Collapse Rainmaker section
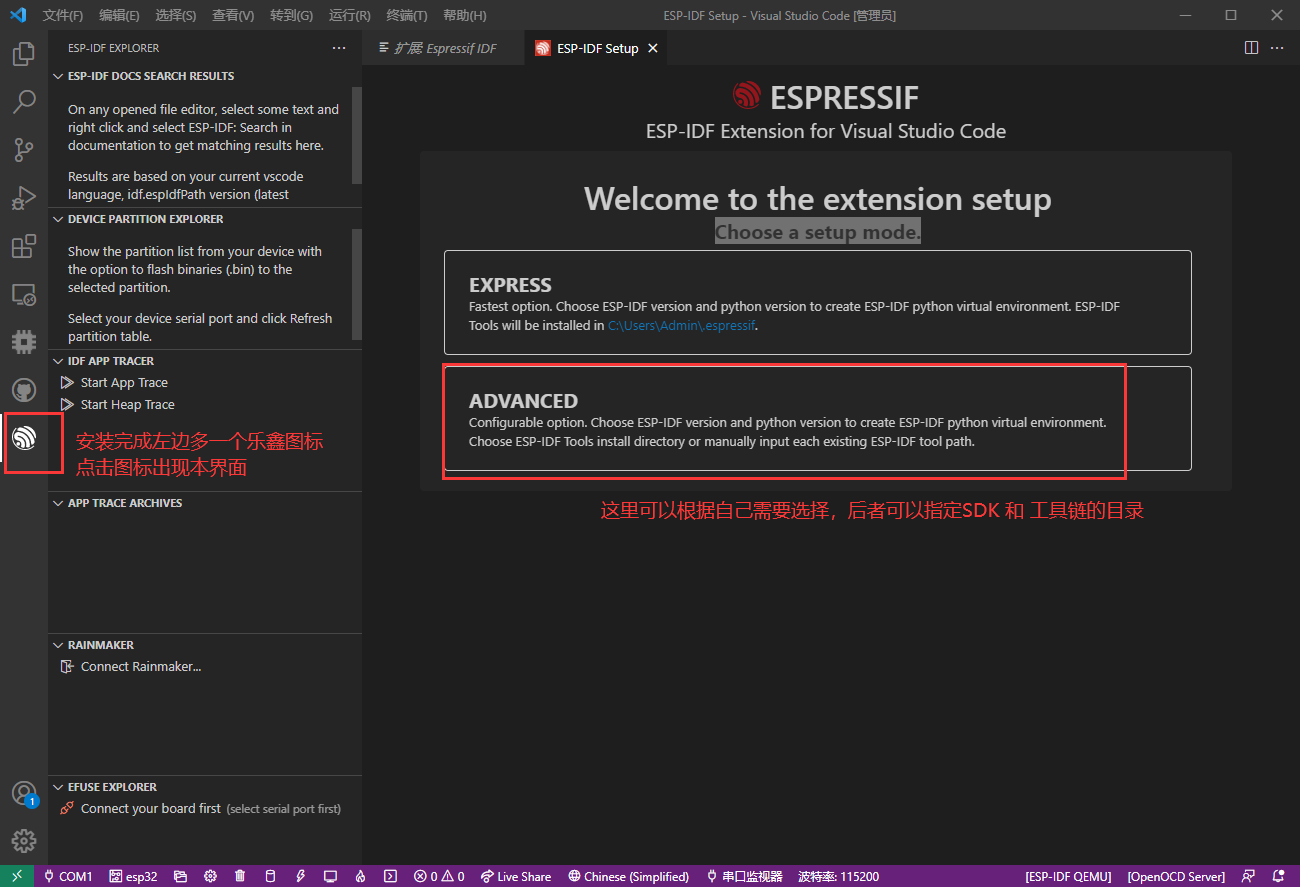1300x887 pixels. click(205, 645)
